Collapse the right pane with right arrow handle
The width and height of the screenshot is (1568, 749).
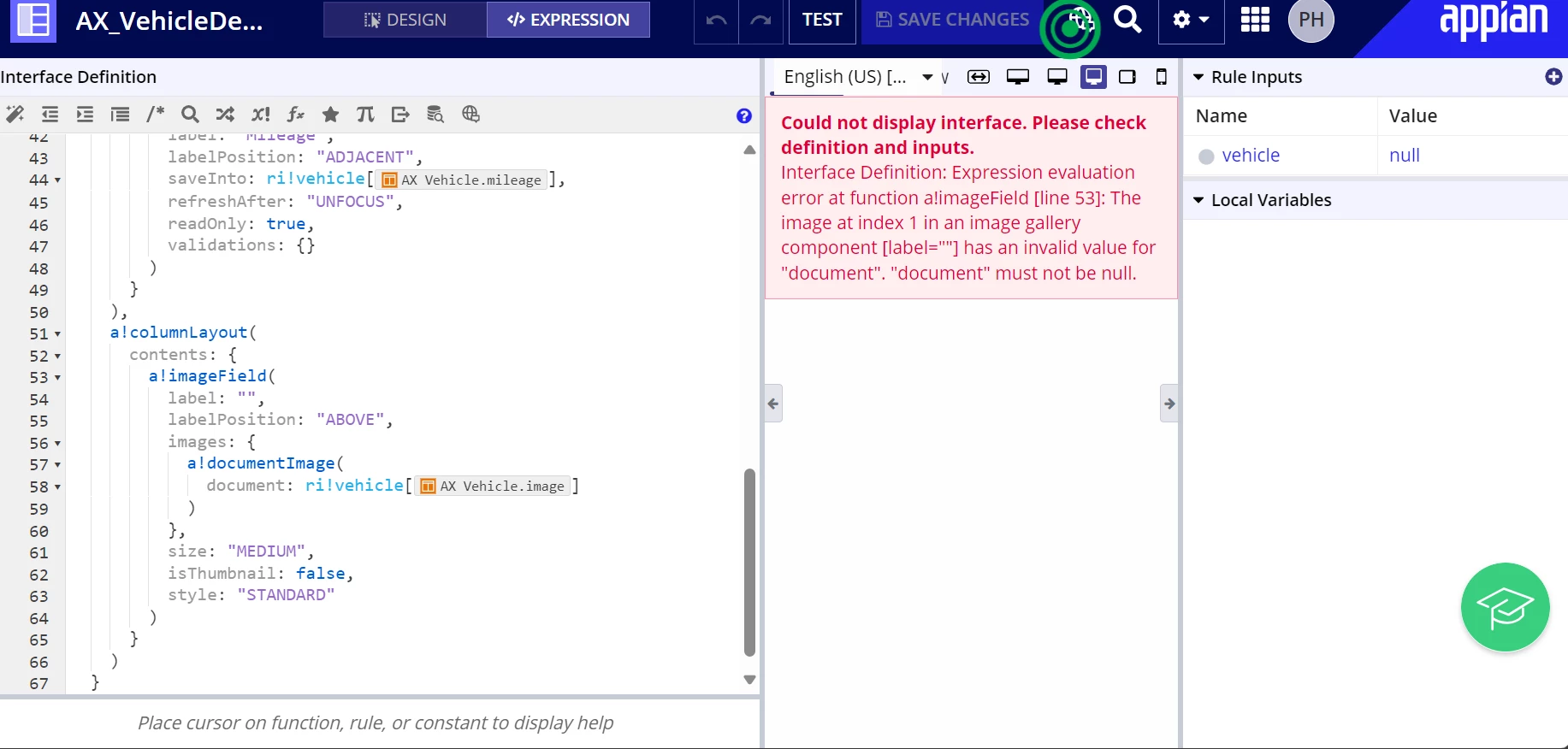coord(1169,404)
